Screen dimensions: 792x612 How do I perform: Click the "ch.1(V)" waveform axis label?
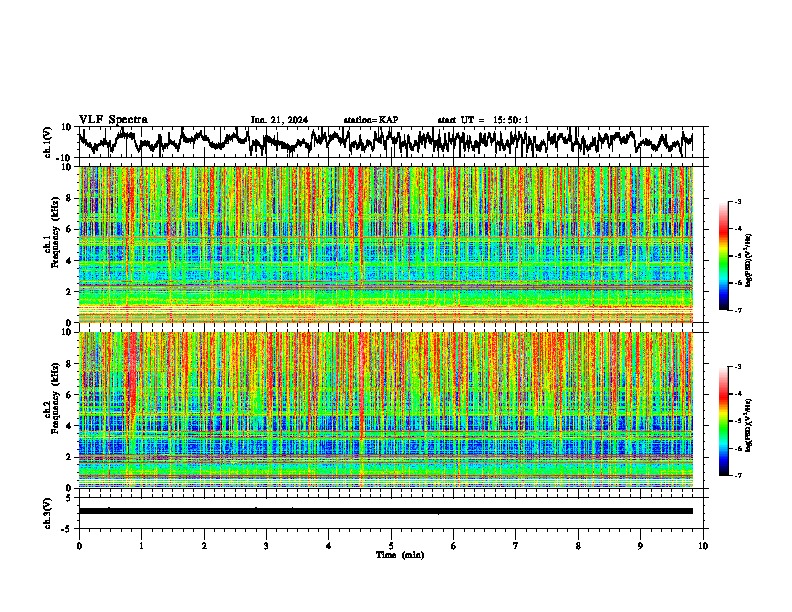(48, 142)
